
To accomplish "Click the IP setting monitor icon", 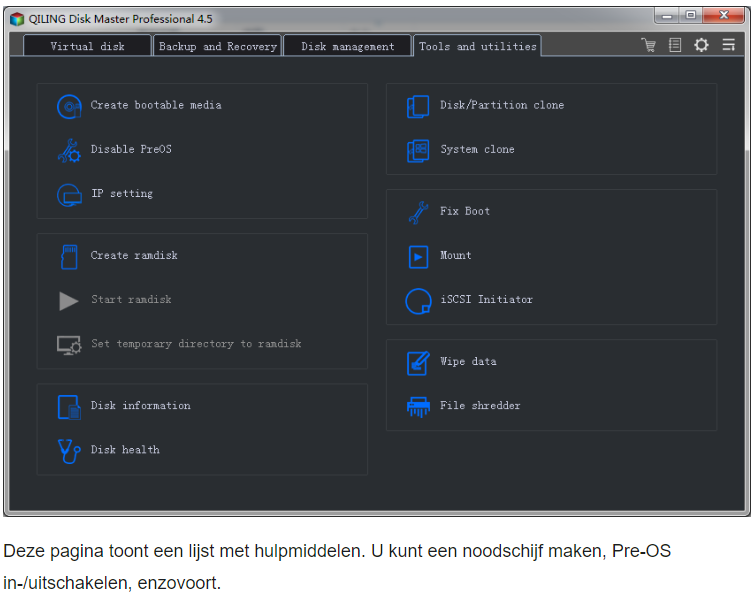I will point(69,195).
